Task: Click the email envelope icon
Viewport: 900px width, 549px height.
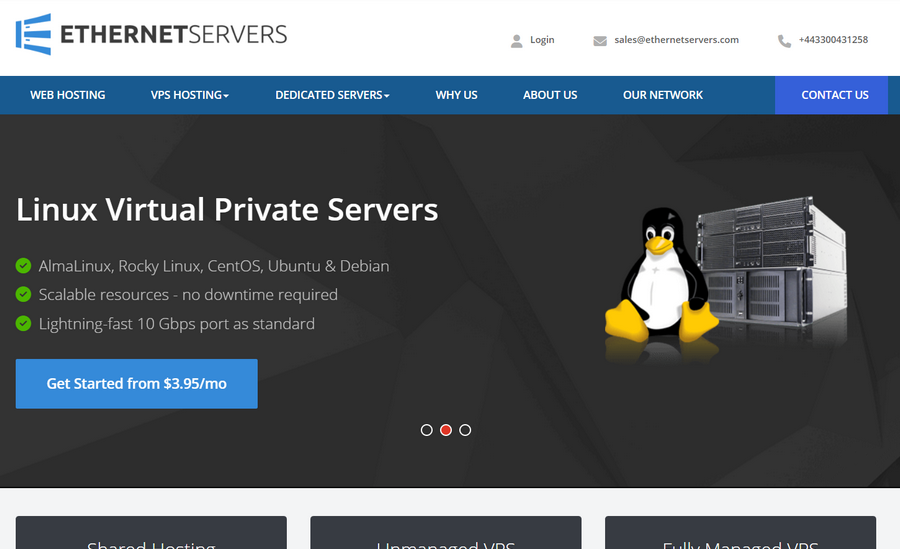Action: [600, 41]
